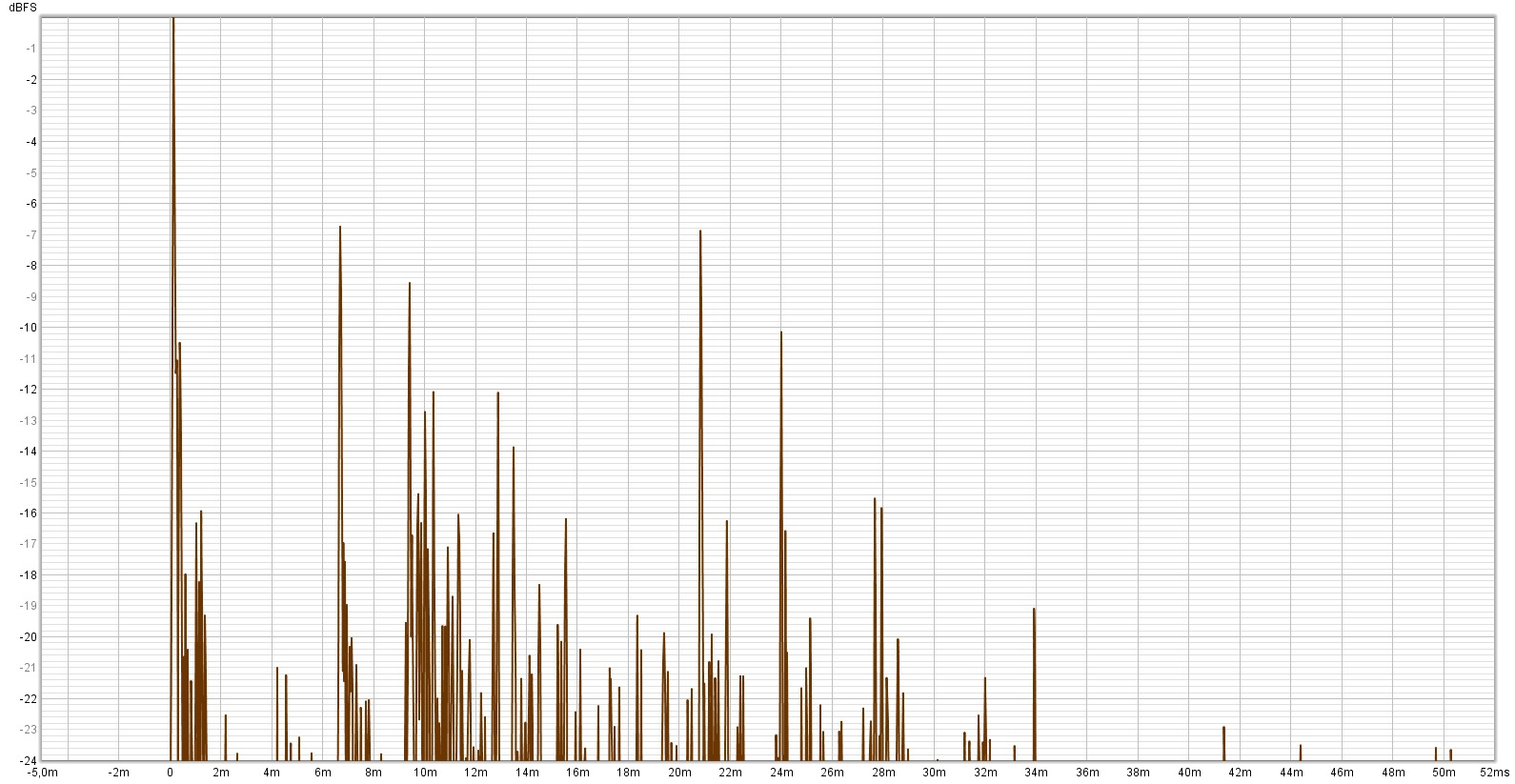Viewport: 1515px width, 784px height.
Task: Click the tall reflection peak near 21 ms
Action: click(x=700, y=495)
